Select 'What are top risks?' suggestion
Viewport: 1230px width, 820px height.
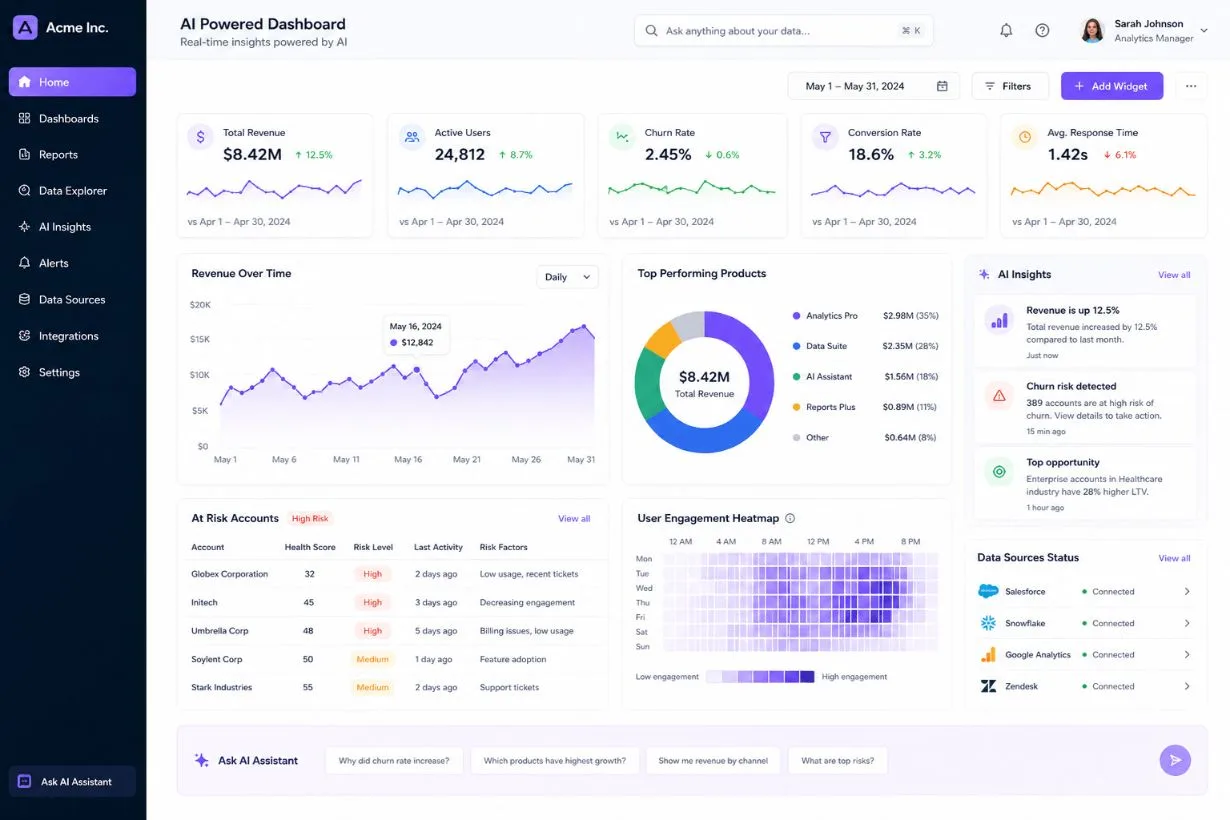click(838, 761)
